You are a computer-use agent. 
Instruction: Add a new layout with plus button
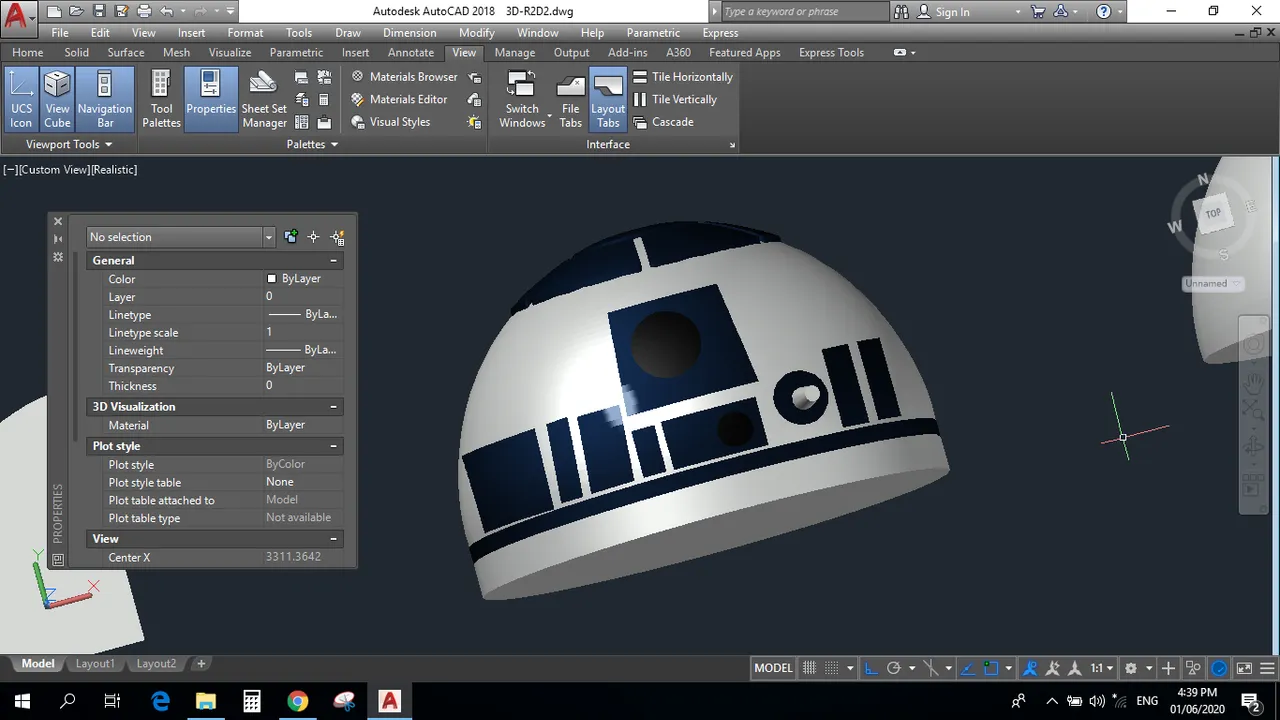[201, 664]
